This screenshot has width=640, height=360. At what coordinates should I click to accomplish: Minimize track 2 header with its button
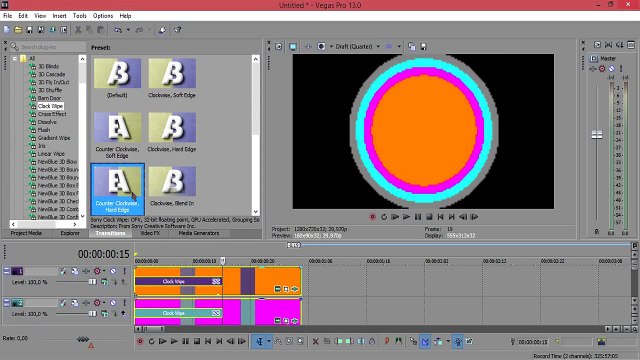pos(7,302)
